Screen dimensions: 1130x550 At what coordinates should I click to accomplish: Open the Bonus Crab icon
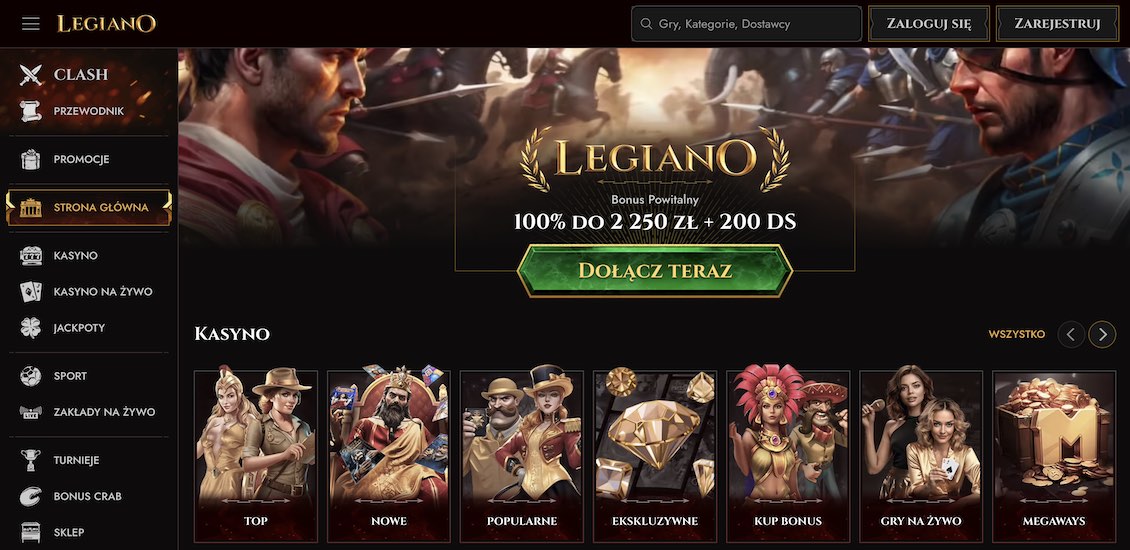pyautogui.click(x=30, y=496)
